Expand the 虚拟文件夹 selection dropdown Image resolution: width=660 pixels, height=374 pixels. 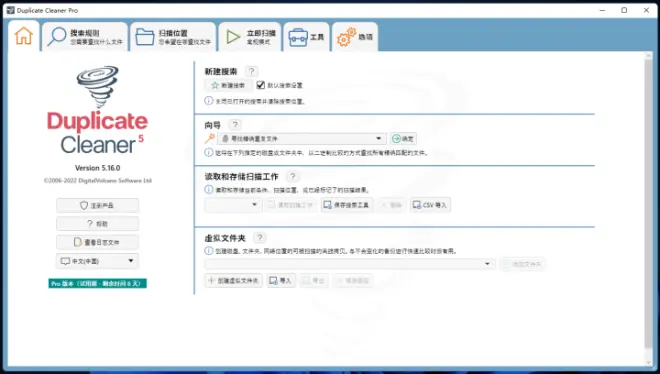point(350,264)
